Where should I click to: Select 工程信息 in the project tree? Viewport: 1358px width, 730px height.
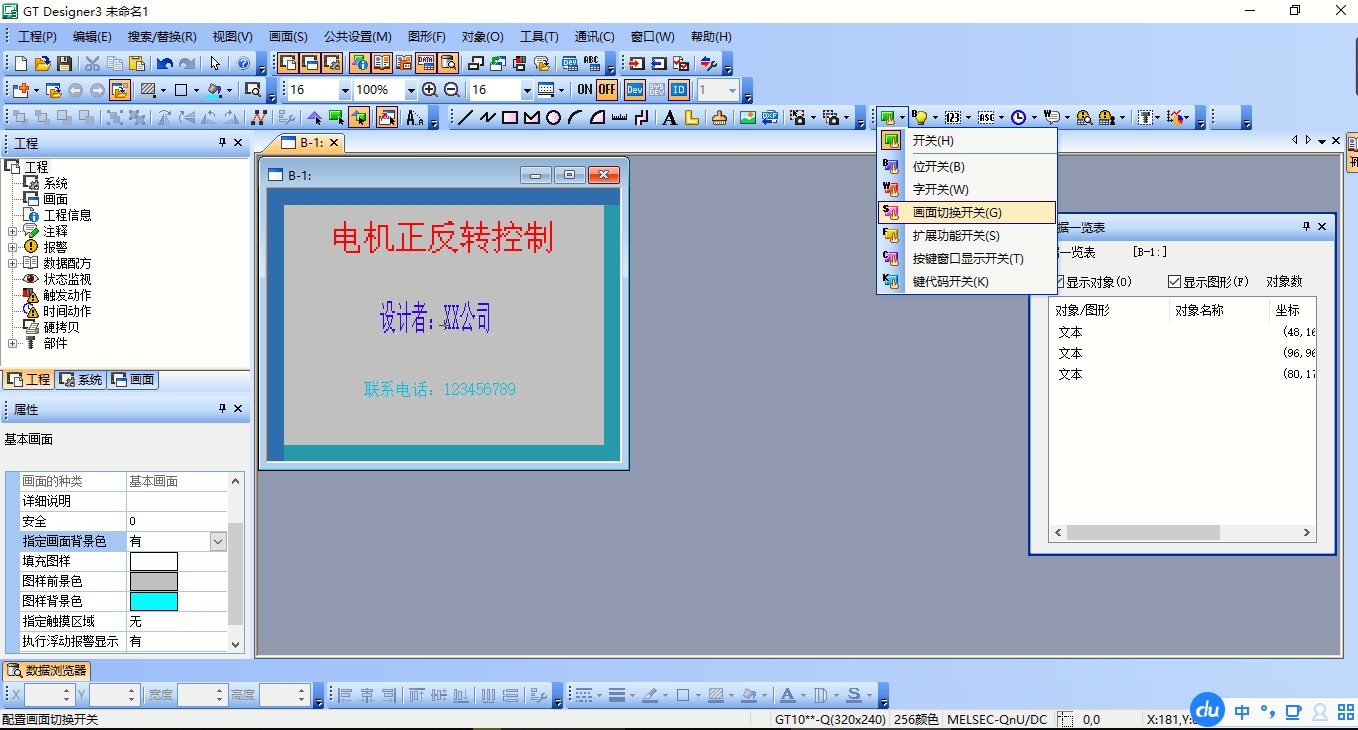coord(67,215)
